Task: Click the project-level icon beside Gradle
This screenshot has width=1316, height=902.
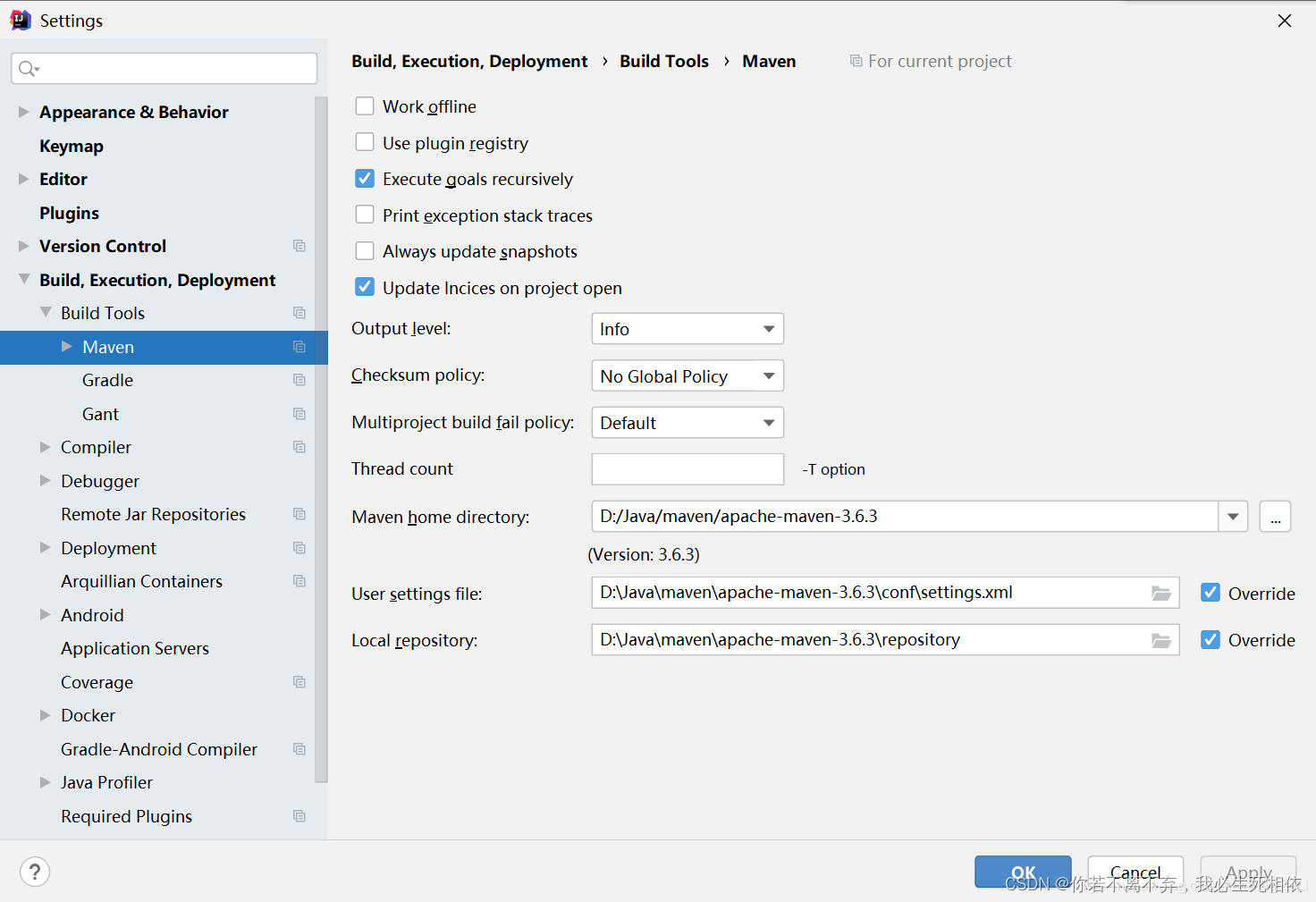Action: (x=299, y=380)
